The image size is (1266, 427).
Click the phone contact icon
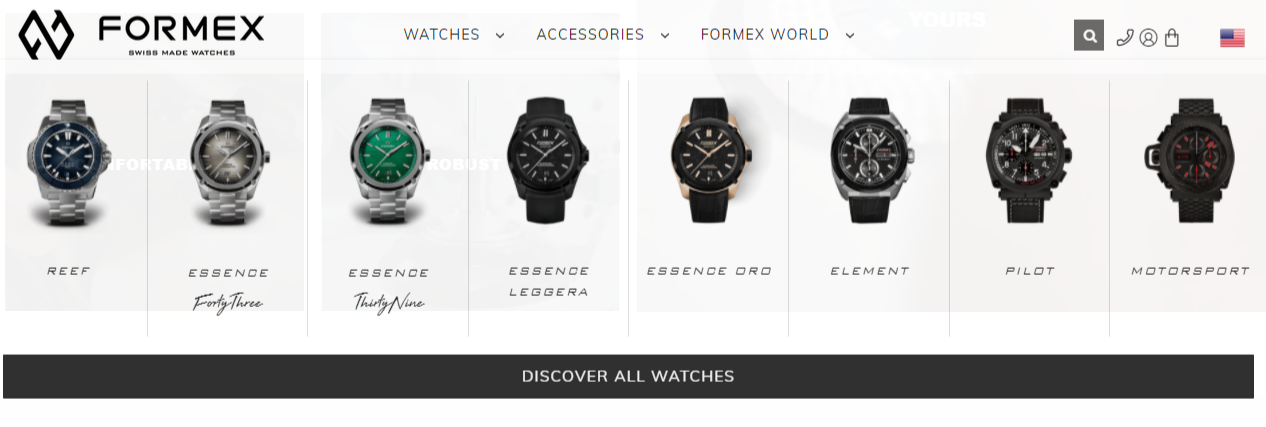point(1125,37)
